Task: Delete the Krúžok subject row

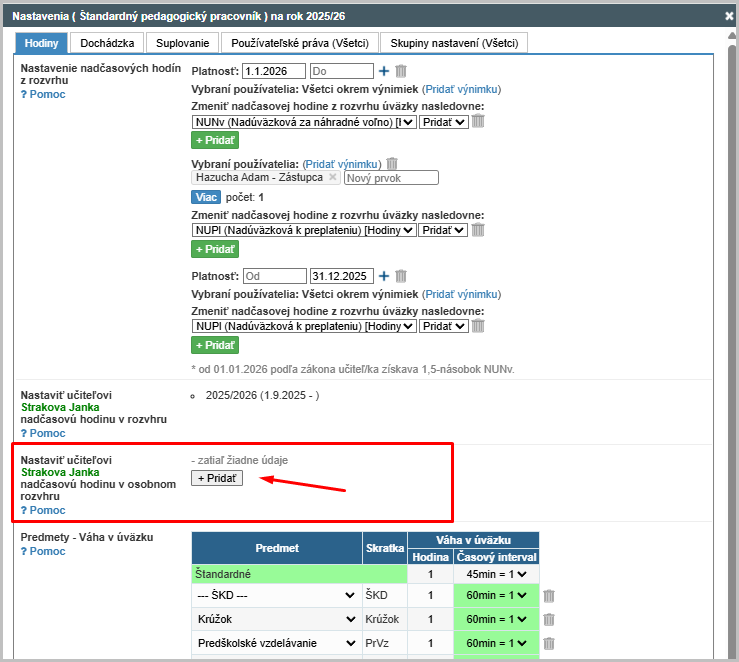Action: click(x=549, y=620)
